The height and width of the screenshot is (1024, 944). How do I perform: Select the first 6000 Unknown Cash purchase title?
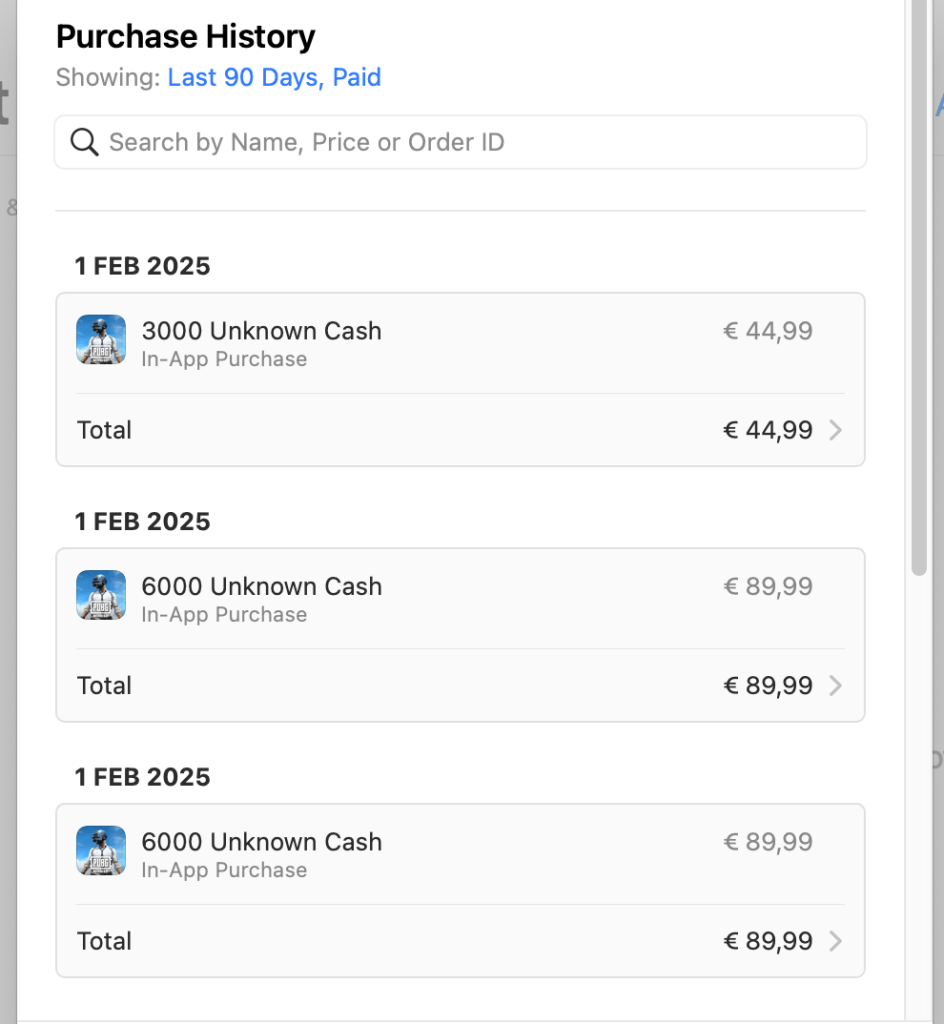pos(261,586)
